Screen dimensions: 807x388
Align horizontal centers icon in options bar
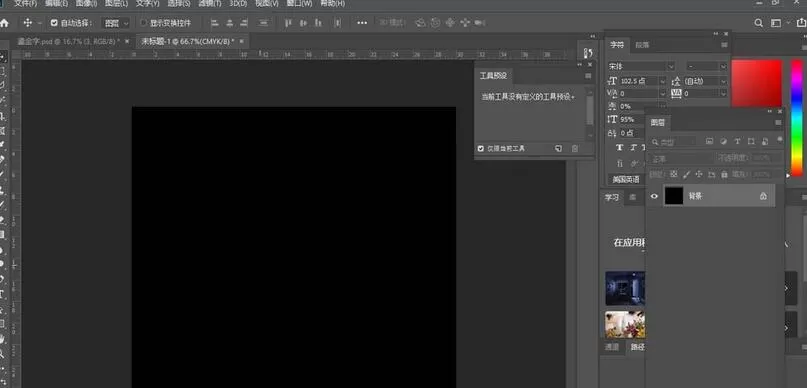230,23
